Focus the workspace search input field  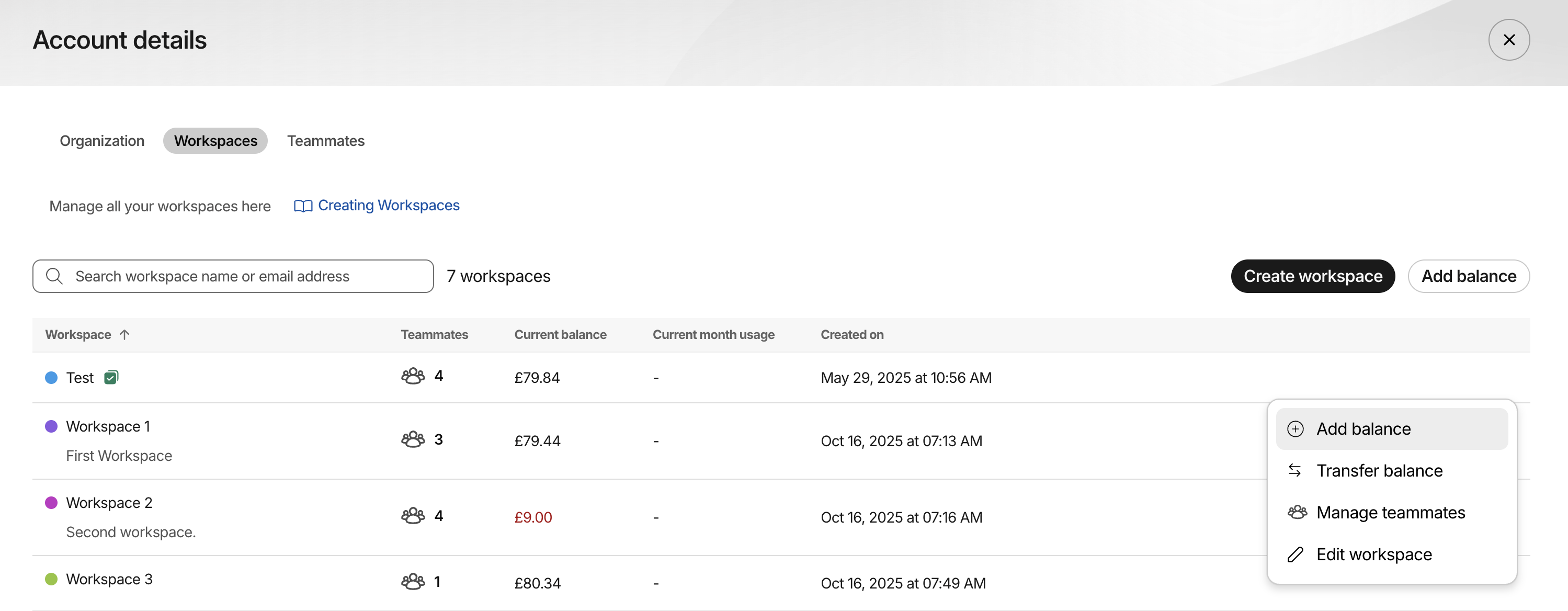point(244,276)
